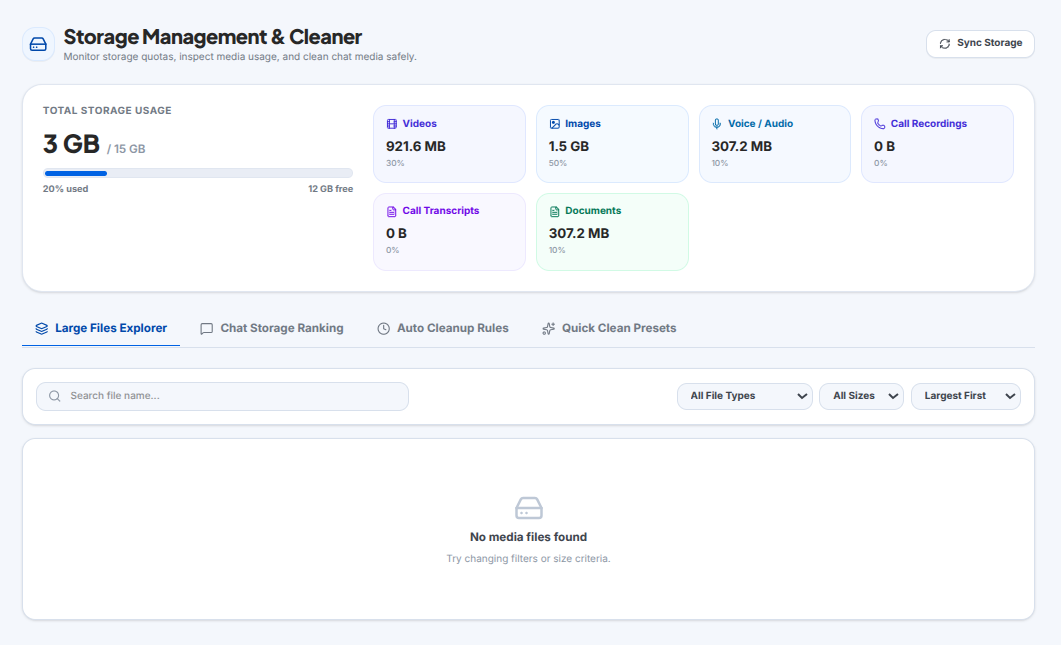Click the Images picture icon

pyautogui.click(x=554, y=124)
